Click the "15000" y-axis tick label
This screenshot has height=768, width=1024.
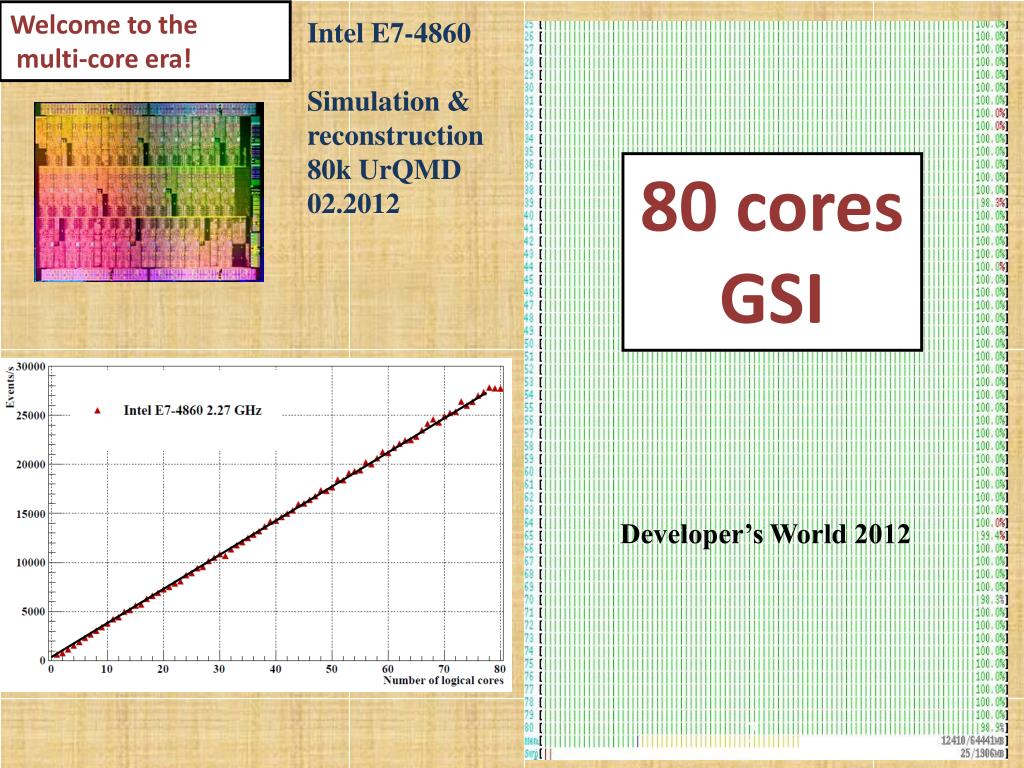tap(31, 513)
